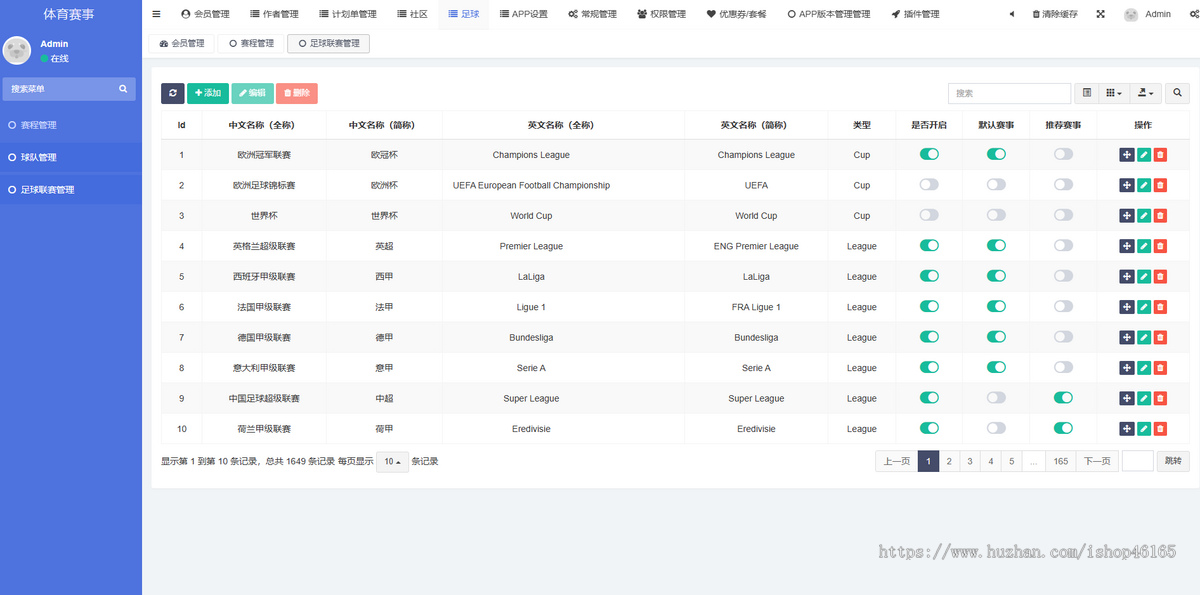Edit the 西班牙甲级联赛 row via pencil icon

(x=1144, y=276)
